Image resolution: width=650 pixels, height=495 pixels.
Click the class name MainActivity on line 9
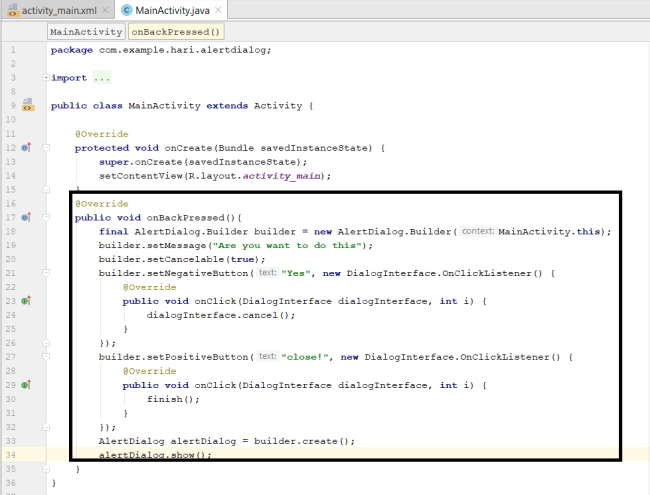(x=164, y=106)
